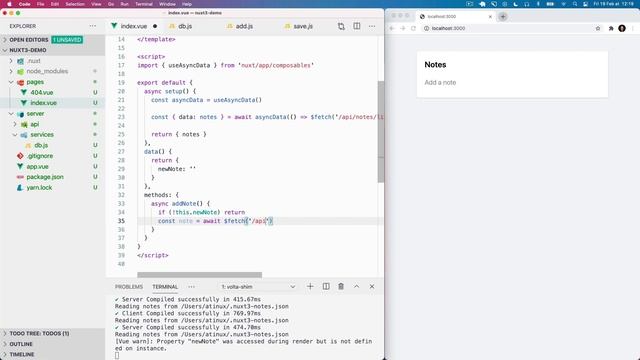Close the localhost:3000 browser tab
Viewport: 640px width, 360px height.
click(490, 17)
